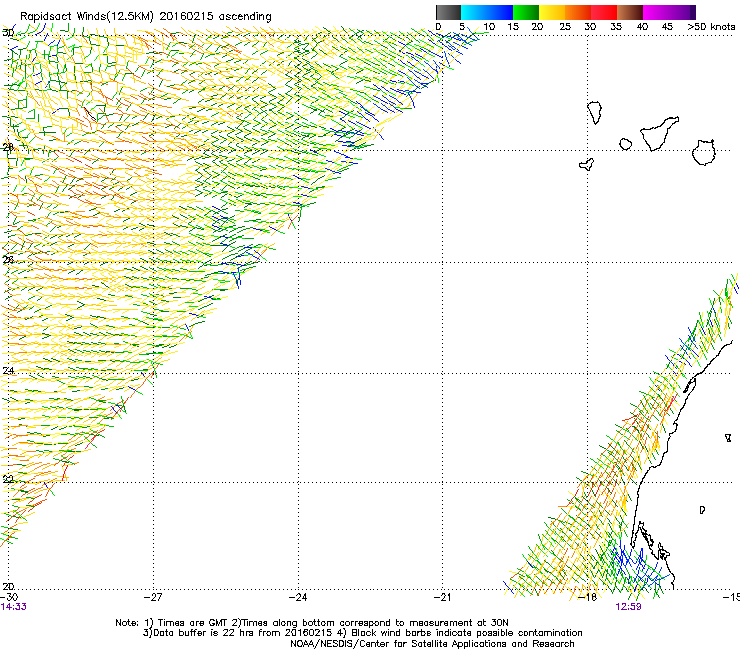
Task: Click the Gran Canaria island outline
Action: [703, 152]
